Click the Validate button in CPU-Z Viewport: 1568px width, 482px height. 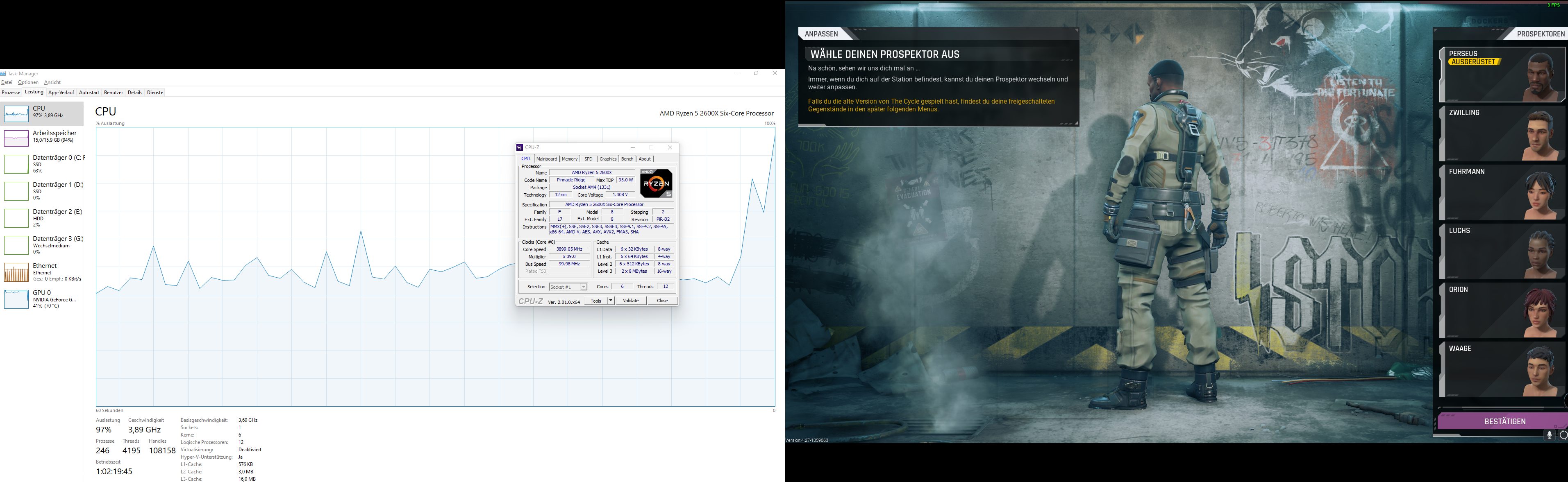pyautogui.click(x=631, y=301)
